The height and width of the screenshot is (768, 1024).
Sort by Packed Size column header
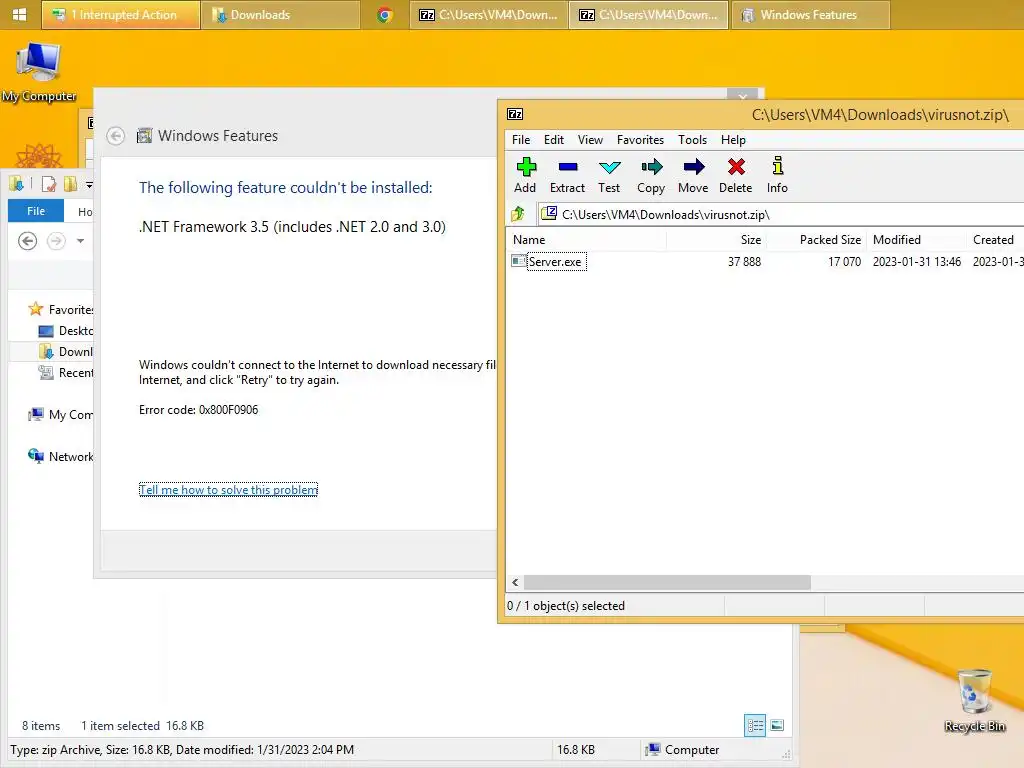point(816,240)
